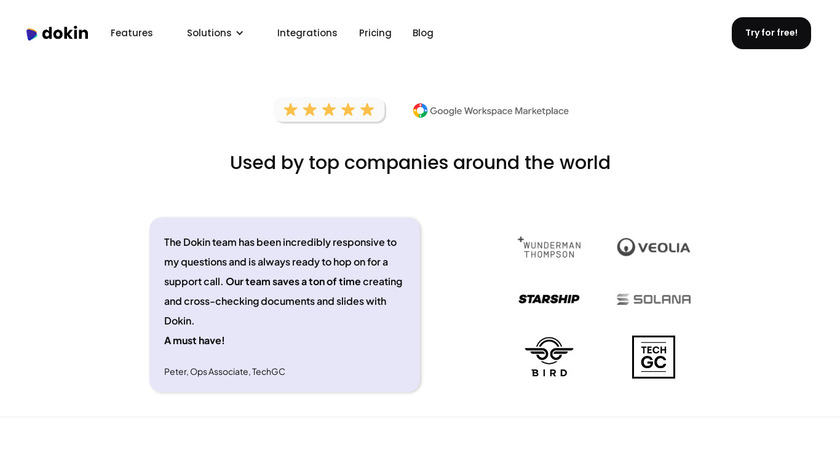Go to the Integrations page

click(307, 33)
